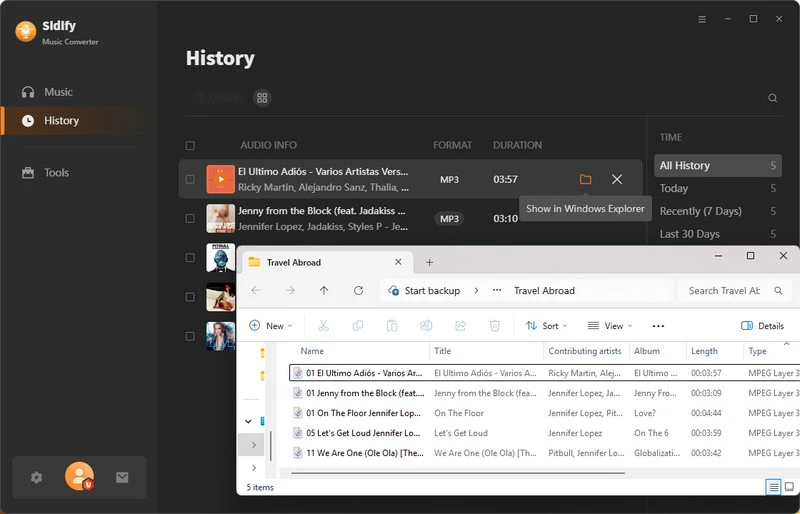Check the Jenny from the Block checkbox
Viewport: 800px width, 514px height.
(190, 218)
